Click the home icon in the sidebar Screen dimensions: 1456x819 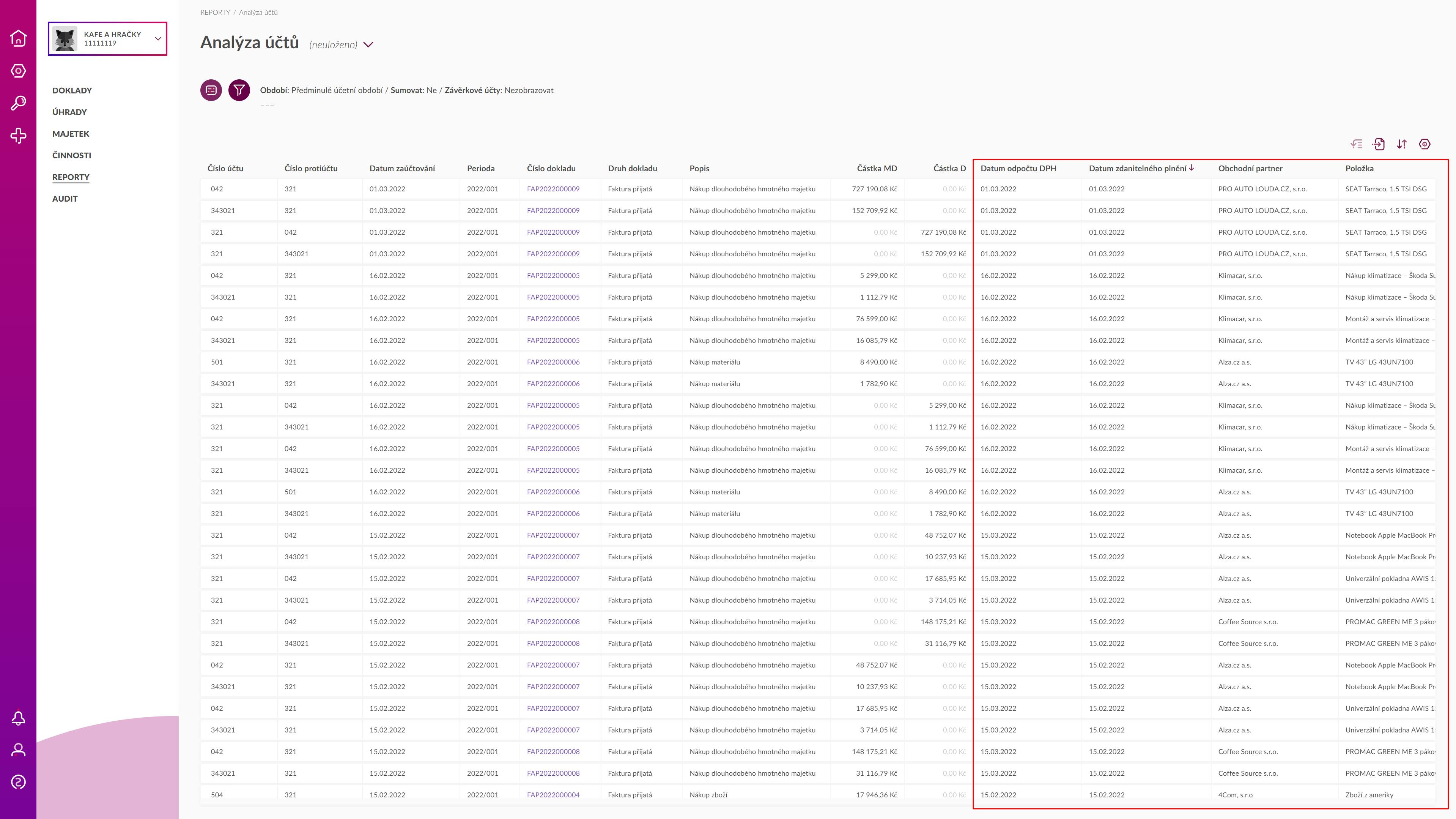point(18,38)
